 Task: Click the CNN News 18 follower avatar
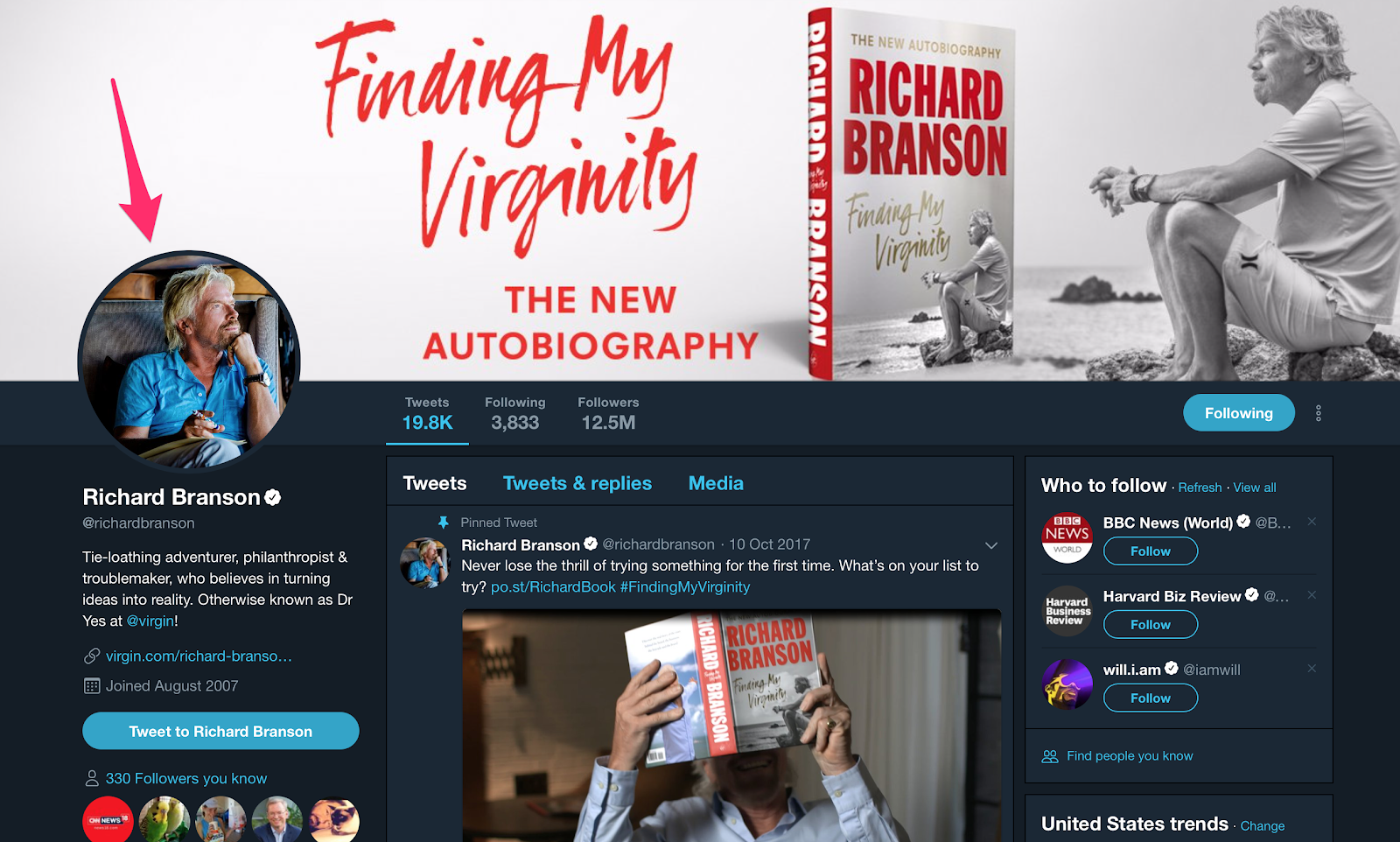click(x=108, y=821)
